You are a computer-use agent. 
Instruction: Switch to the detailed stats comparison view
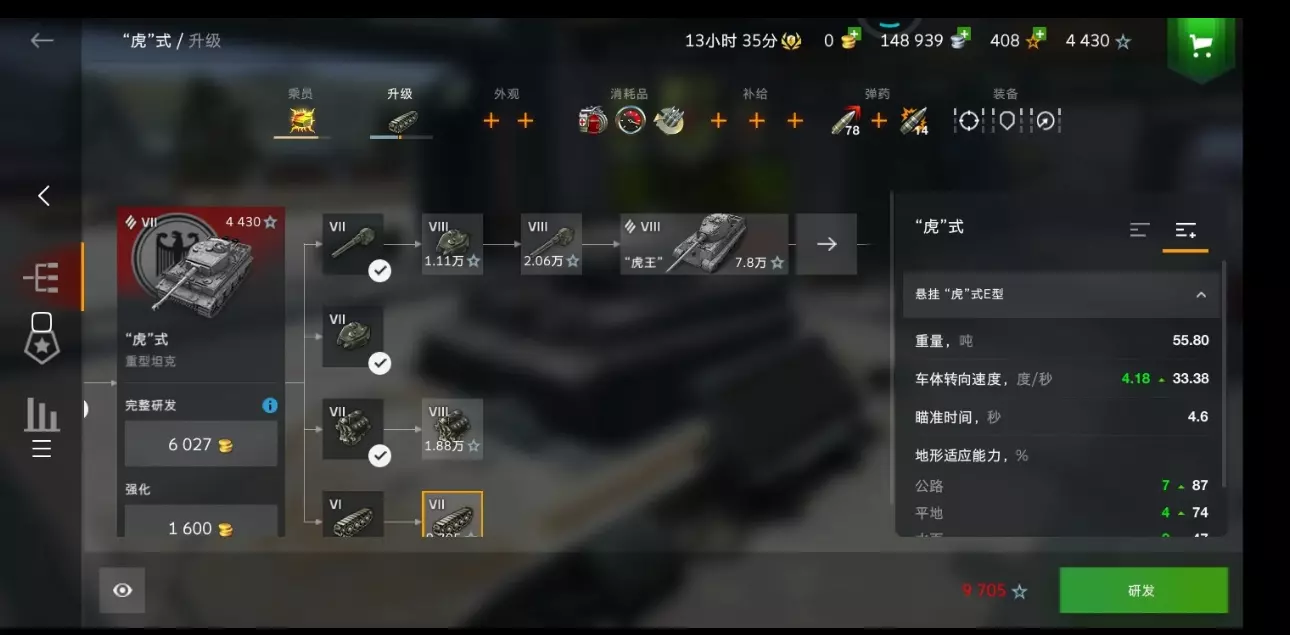(1186, 230)
